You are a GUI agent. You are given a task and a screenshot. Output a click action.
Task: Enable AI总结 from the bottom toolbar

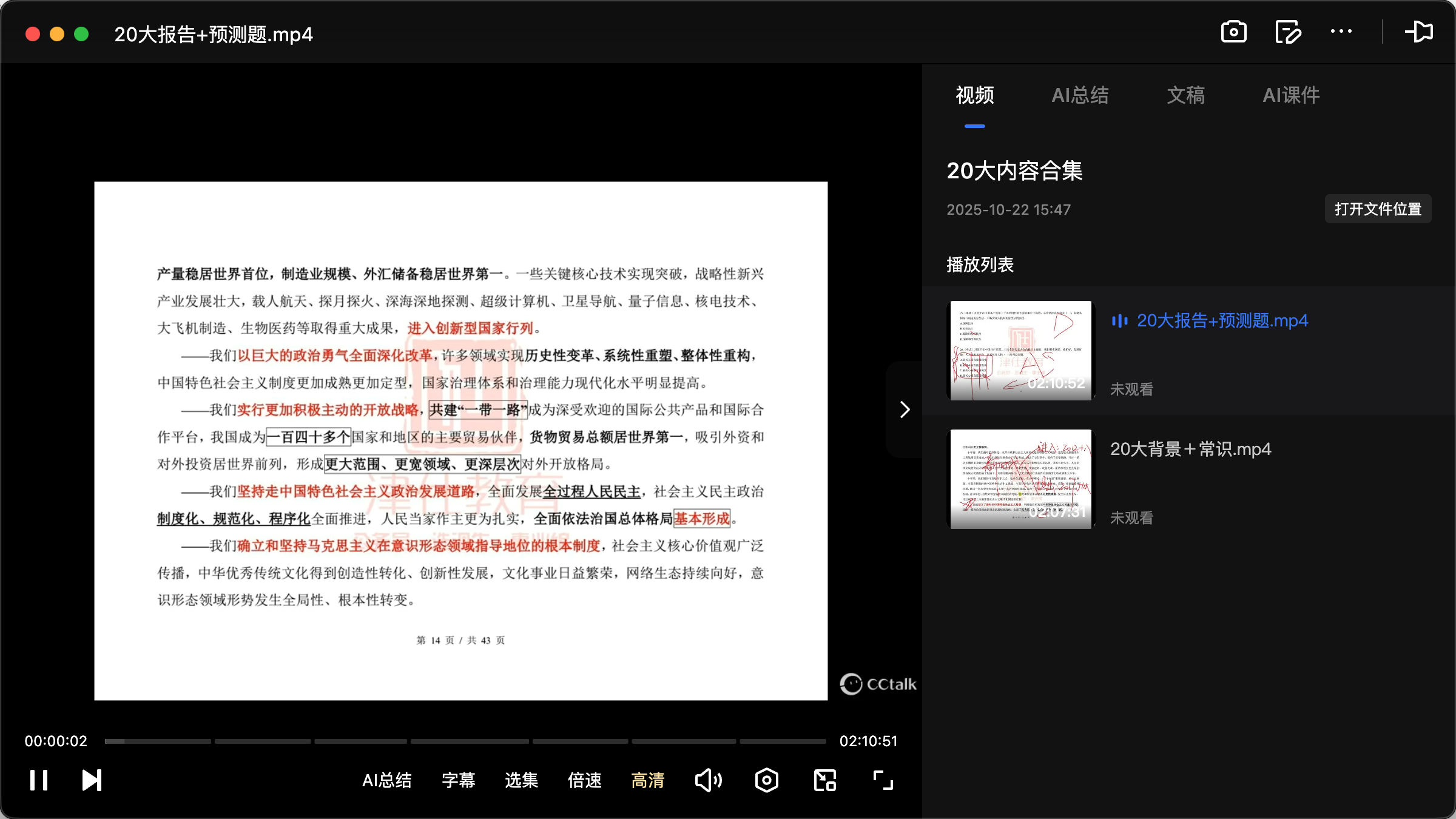coord(387,781)
